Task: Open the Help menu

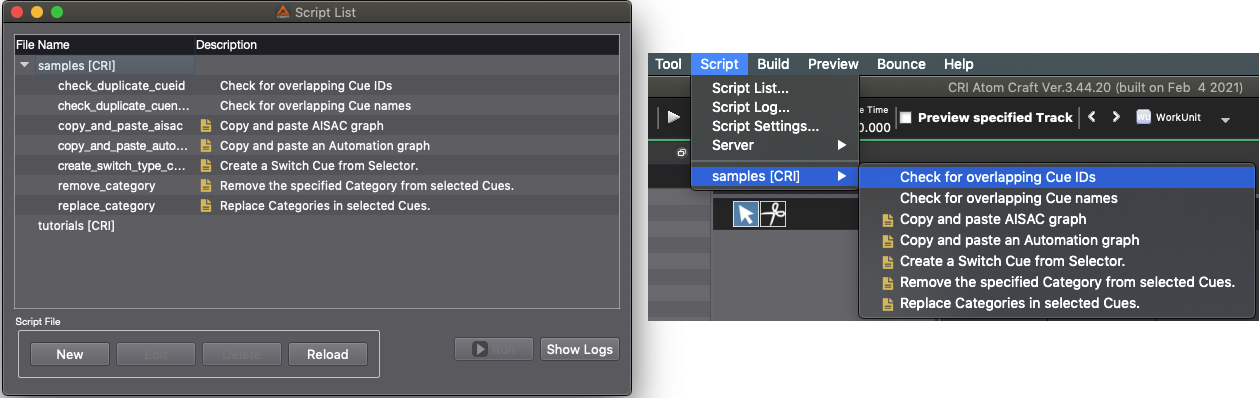Action: [958, 64]
